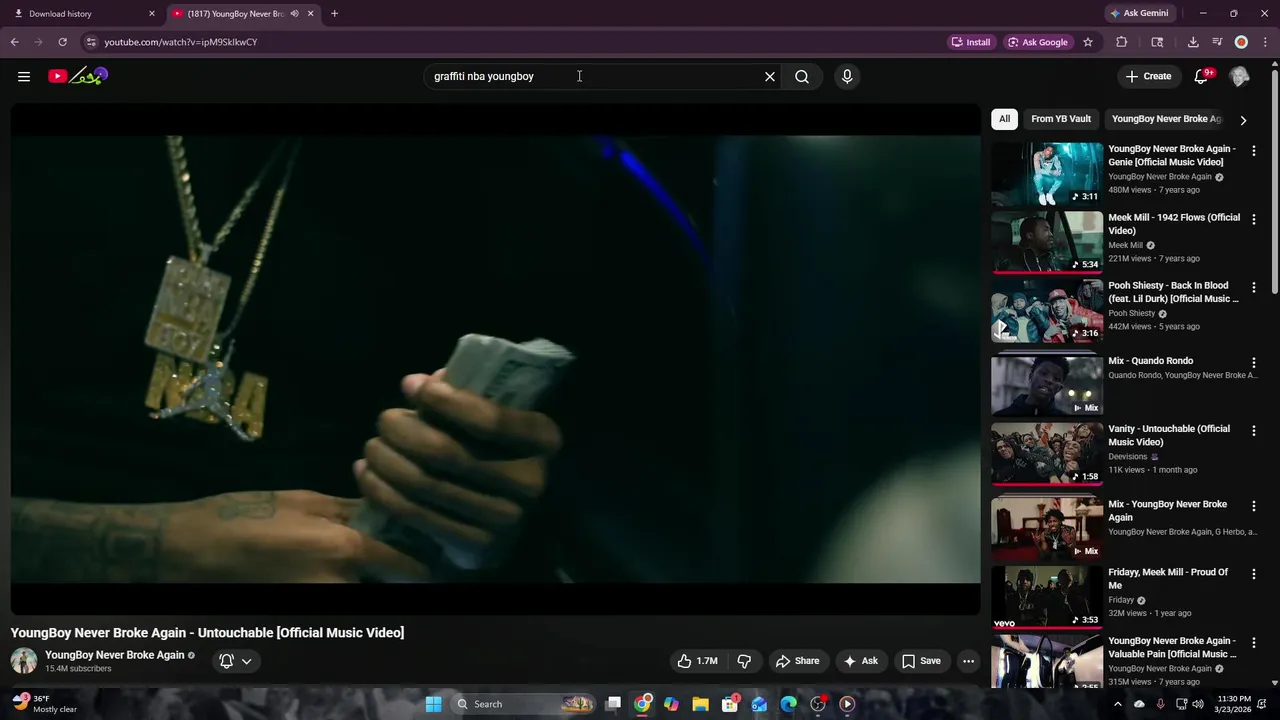Open Friday, Meek Mill Proud Of Me video
Screen dimensions: 1280x720
(x=1047, y=597)
